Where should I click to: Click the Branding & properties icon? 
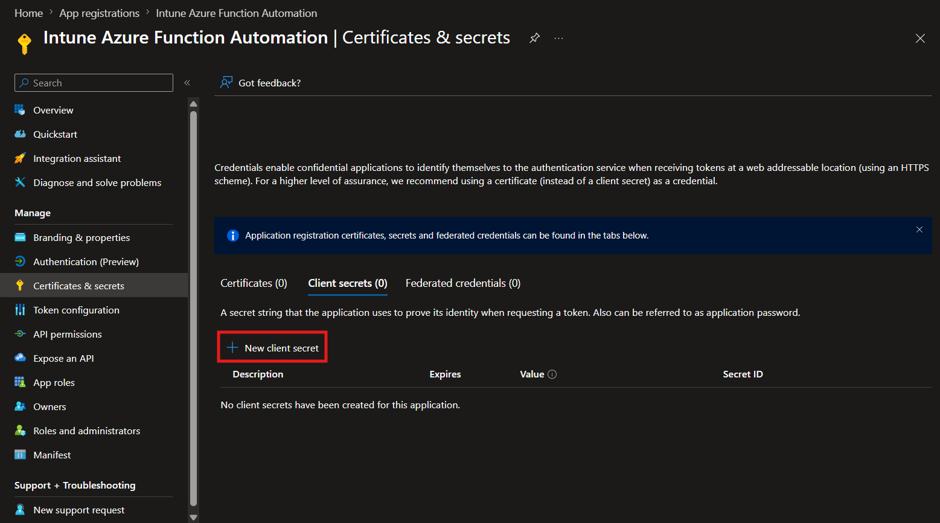(x=20, y=237)
